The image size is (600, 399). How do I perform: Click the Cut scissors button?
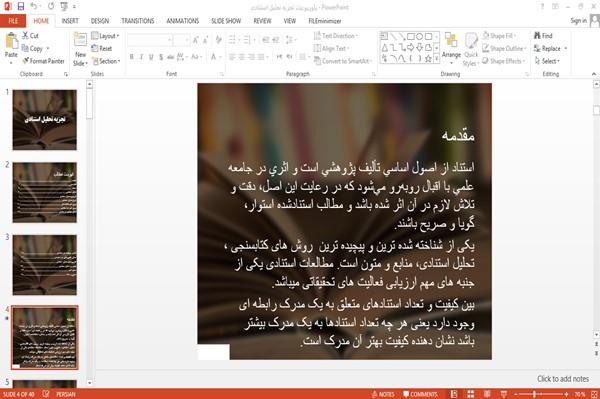[30, 36]
